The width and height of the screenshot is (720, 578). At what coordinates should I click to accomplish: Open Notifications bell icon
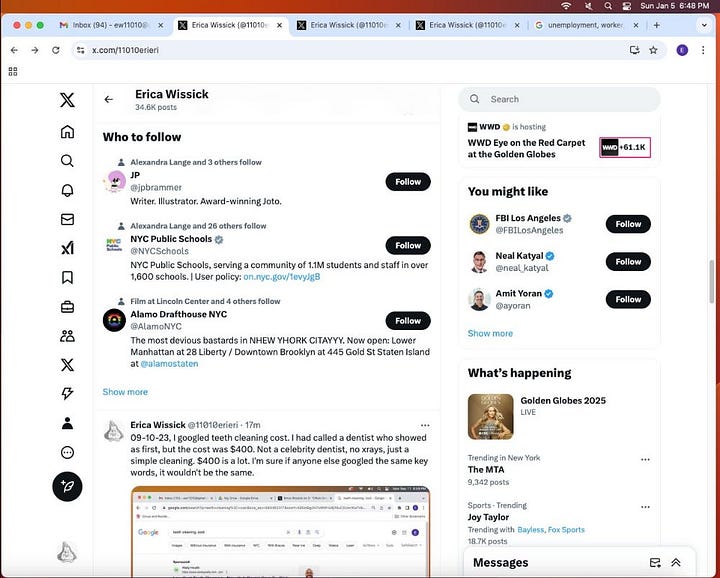(67, 190)
